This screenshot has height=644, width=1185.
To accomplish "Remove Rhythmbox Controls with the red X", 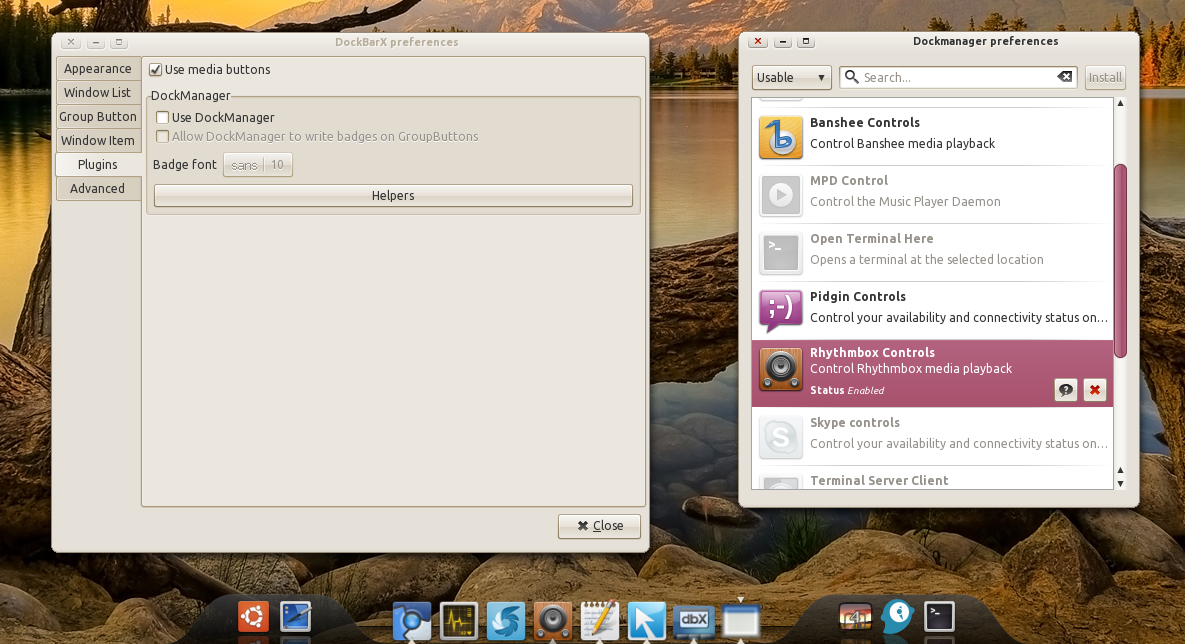I will pyautogui.click(x=1094, y=390).
